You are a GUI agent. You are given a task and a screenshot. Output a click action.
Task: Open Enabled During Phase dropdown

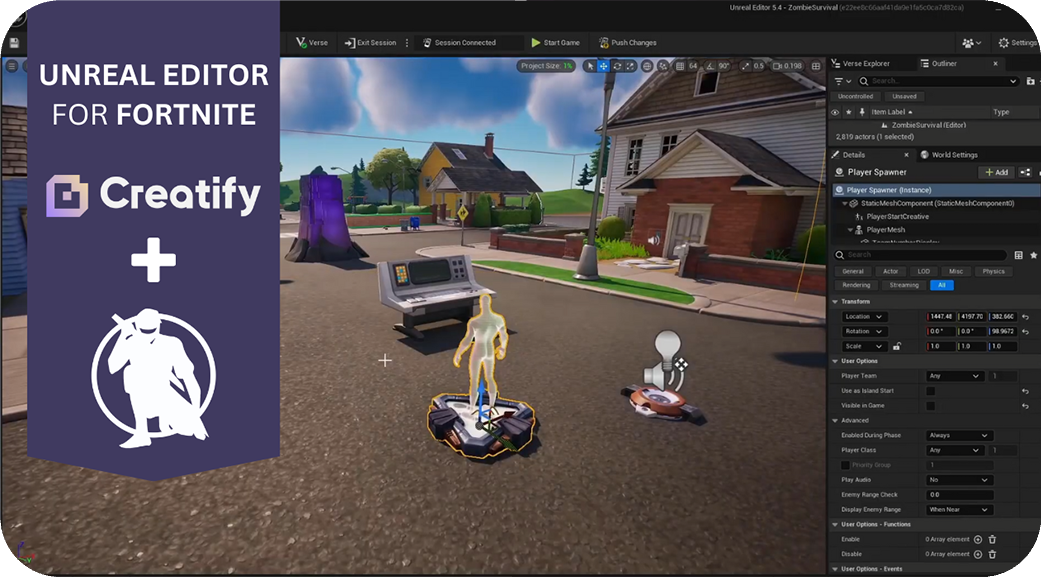click(x=959, y=436)
